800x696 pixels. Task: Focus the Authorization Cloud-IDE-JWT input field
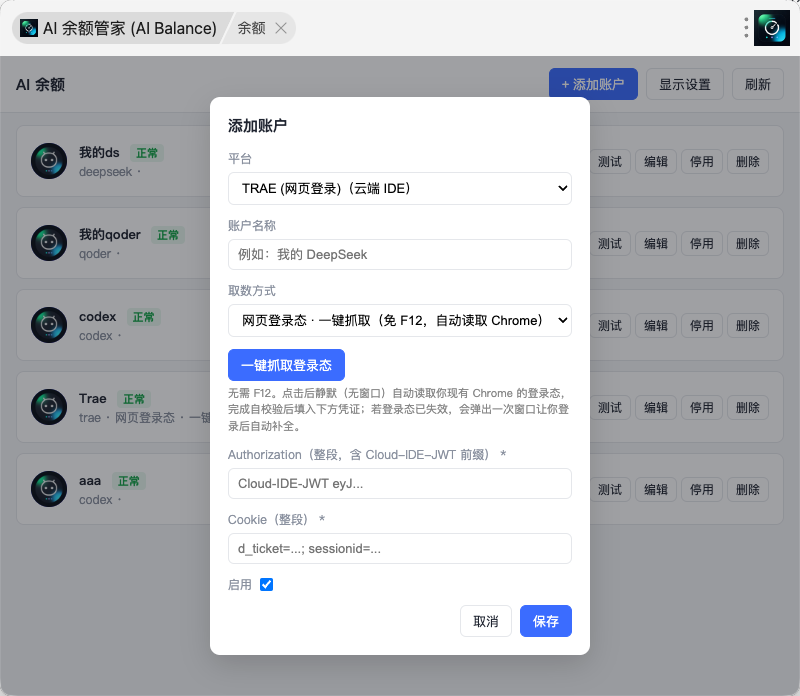(x=399, y=483)
